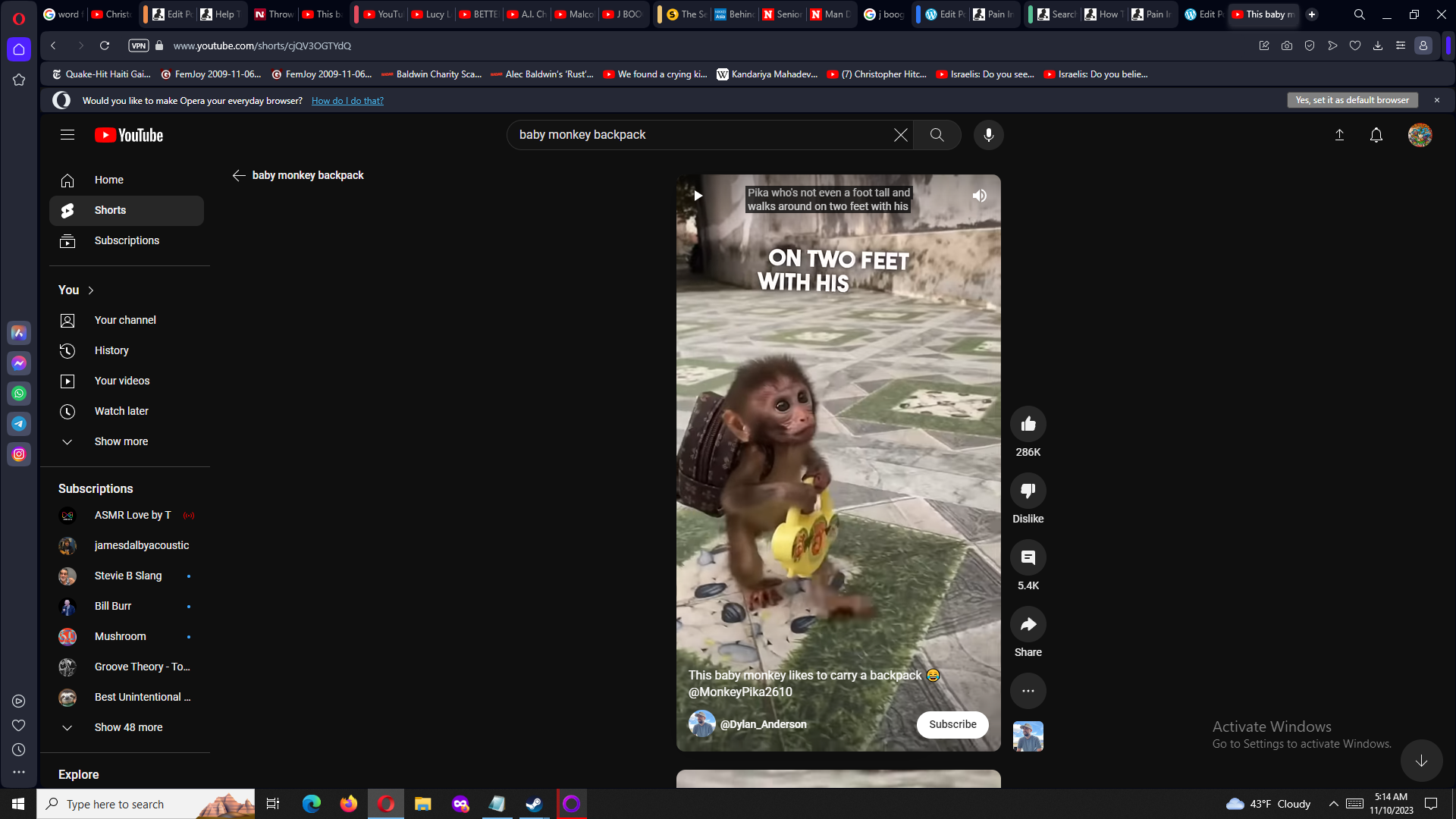The height and width of the screenshot is (819, 1456).
Task: Click the Dislike thumbs-down button
Action: point(1028,491)
